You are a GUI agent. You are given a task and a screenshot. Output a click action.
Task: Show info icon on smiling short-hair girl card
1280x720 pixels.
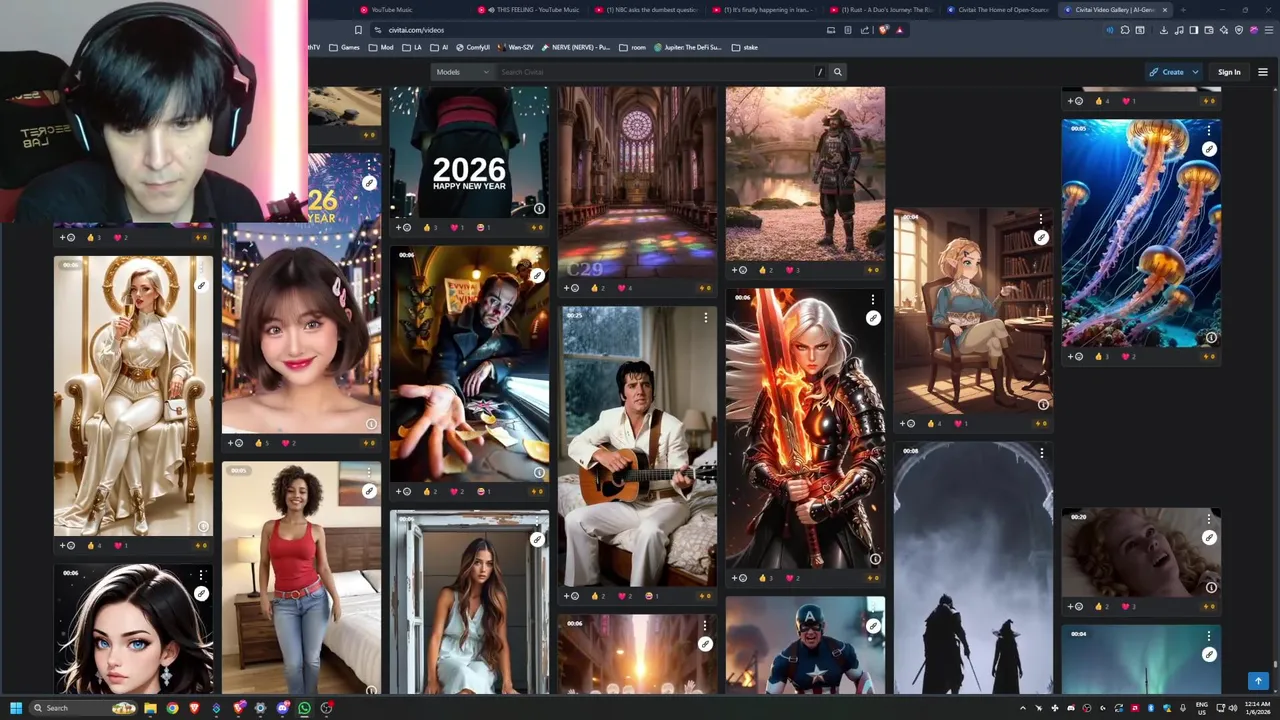tap(371, 424)
